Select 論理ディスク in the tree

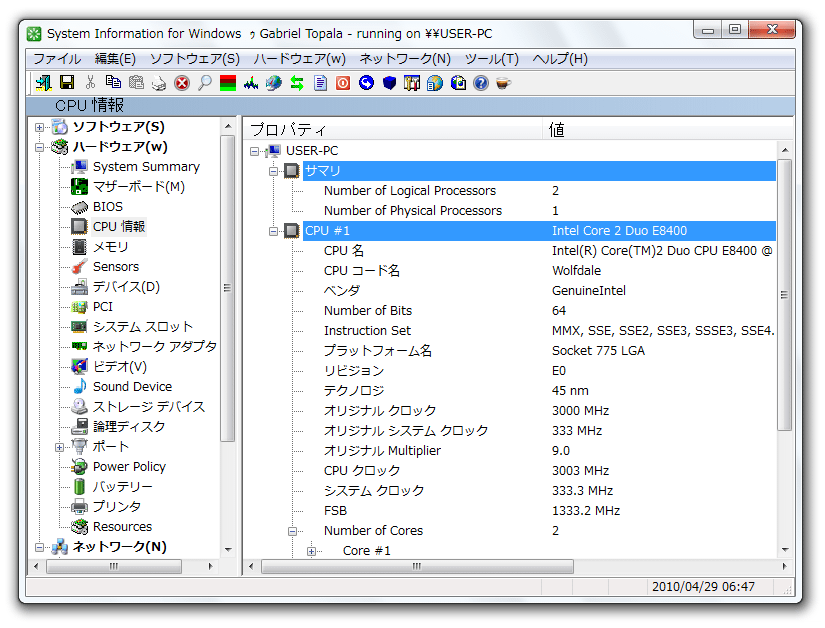point(129,427)
